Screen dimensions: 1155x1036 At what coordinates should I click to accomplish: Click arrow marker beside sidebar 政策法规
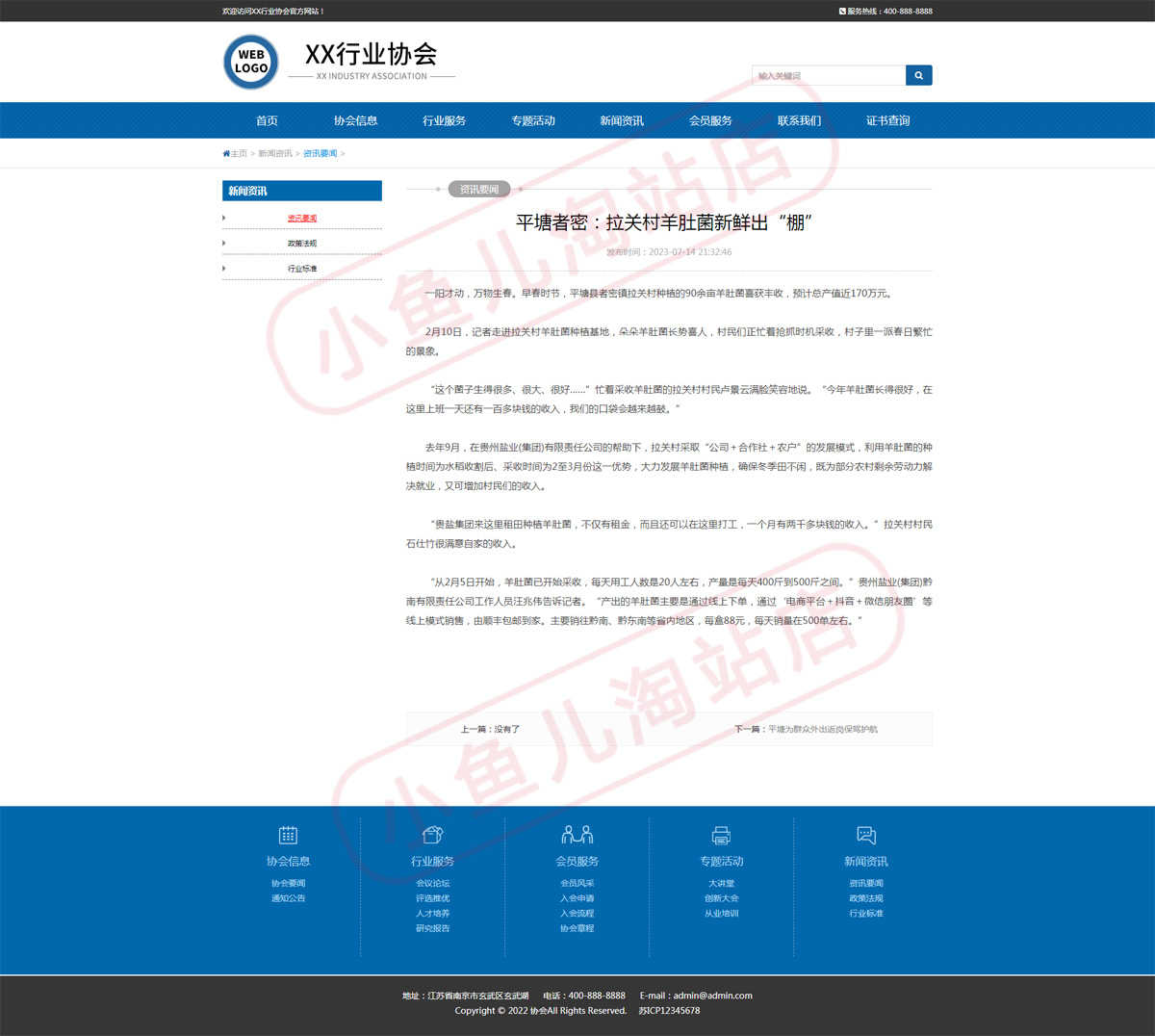pyautogui.click(x=224, y=243)
